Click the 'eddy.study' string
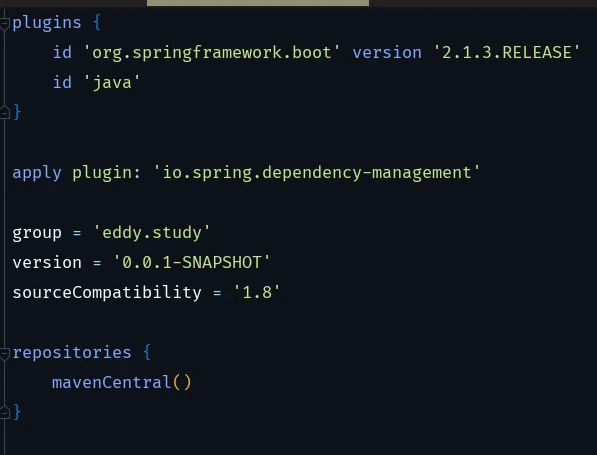 coord(152,233)
